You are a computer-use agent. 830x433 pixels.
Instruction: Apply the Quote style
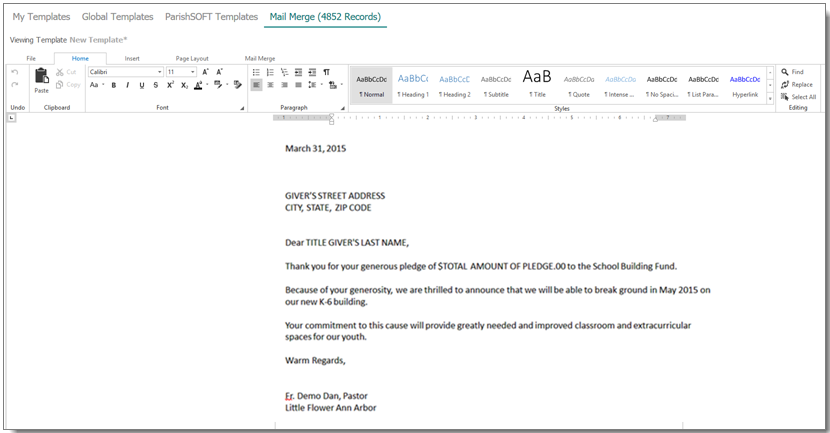click(579, 85)
